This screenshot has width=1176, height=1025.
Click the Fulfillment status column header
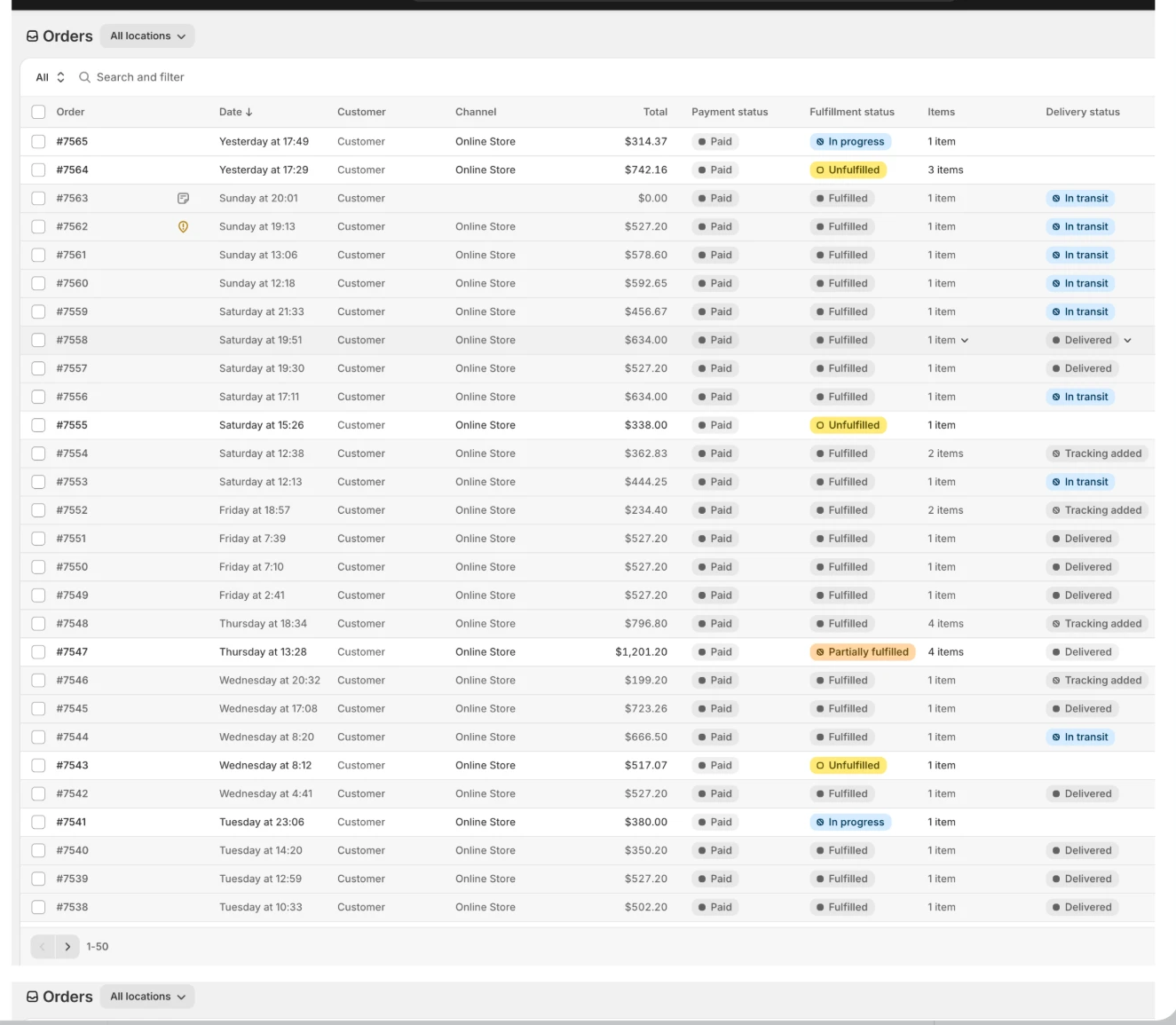click(852, 112)
